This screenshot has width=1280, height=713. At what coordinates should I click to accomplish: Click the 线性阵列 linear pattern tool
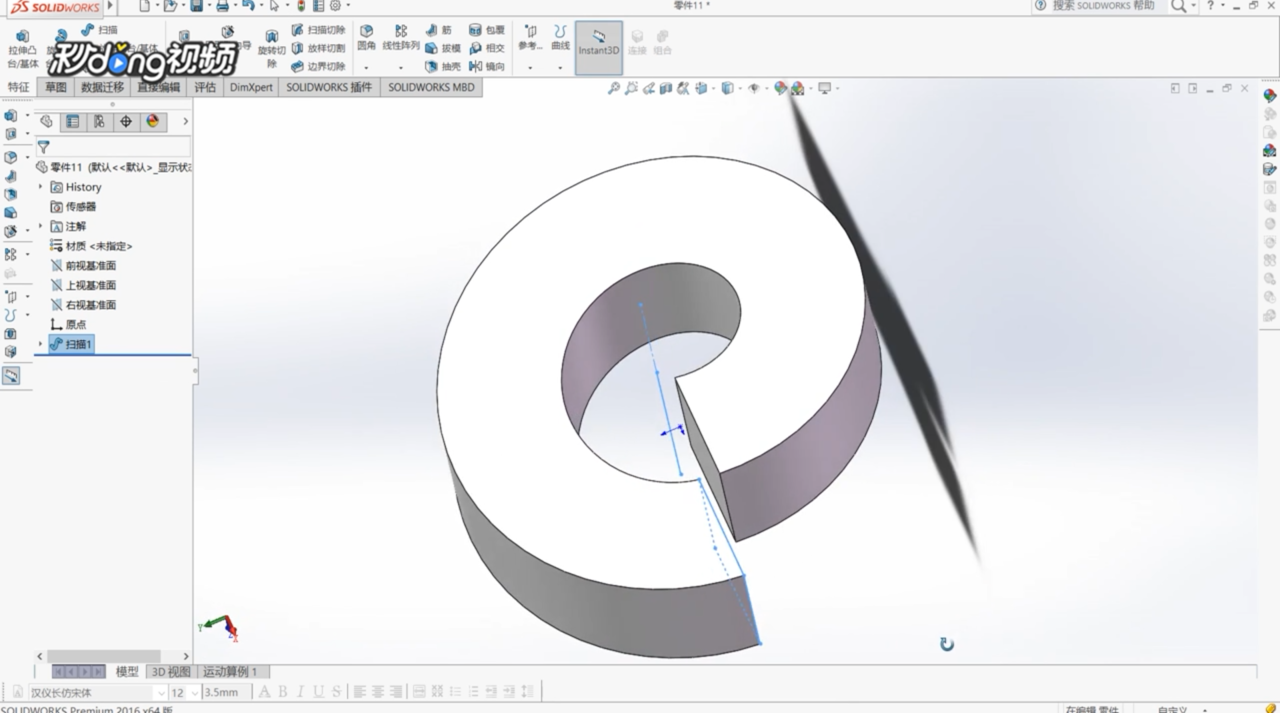coord(401,38)
